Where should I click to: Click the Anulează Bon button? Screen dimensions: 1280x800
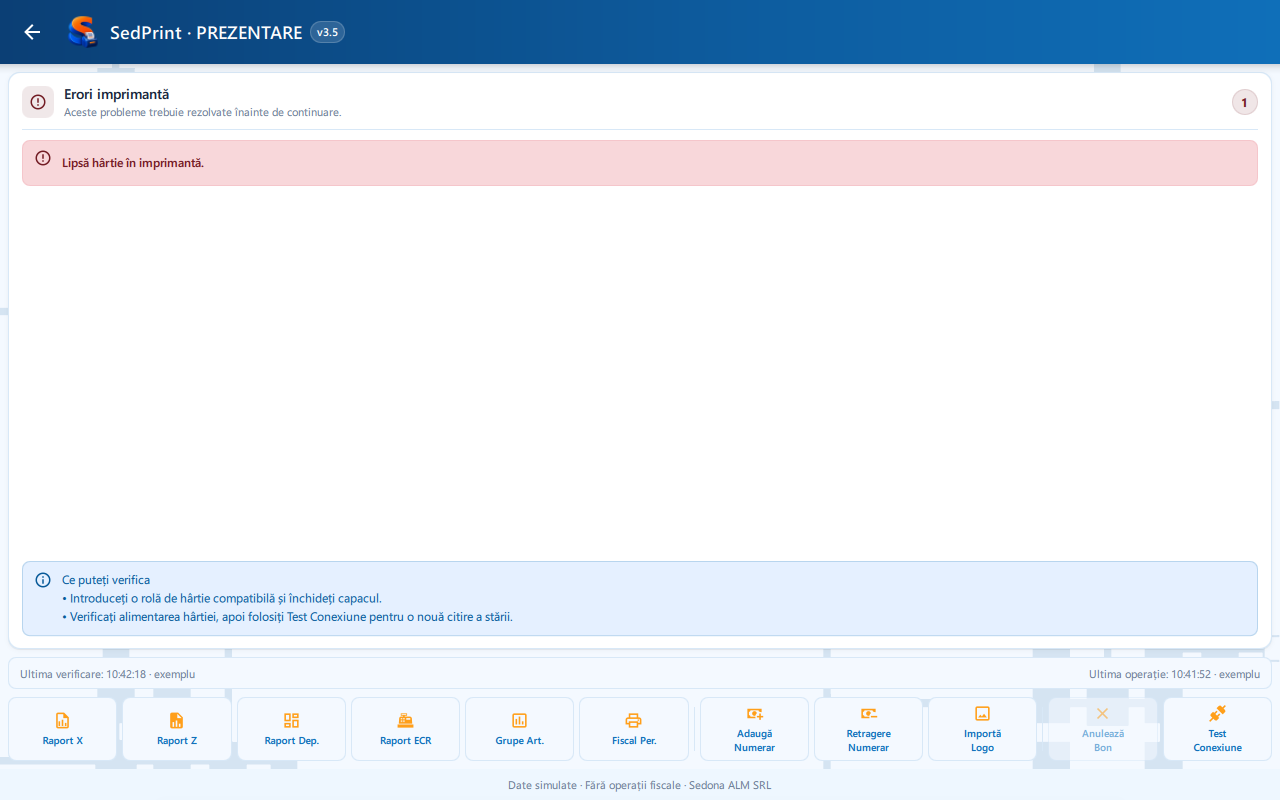tap(1102, 729)
